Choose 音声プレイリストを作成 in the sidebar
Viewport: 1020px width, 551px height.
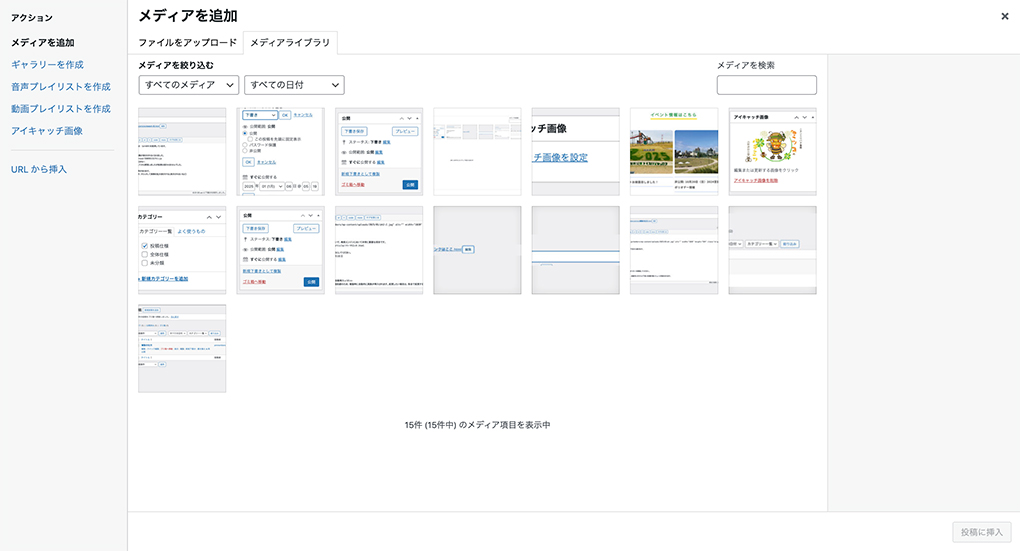click(x=60, y=87)
